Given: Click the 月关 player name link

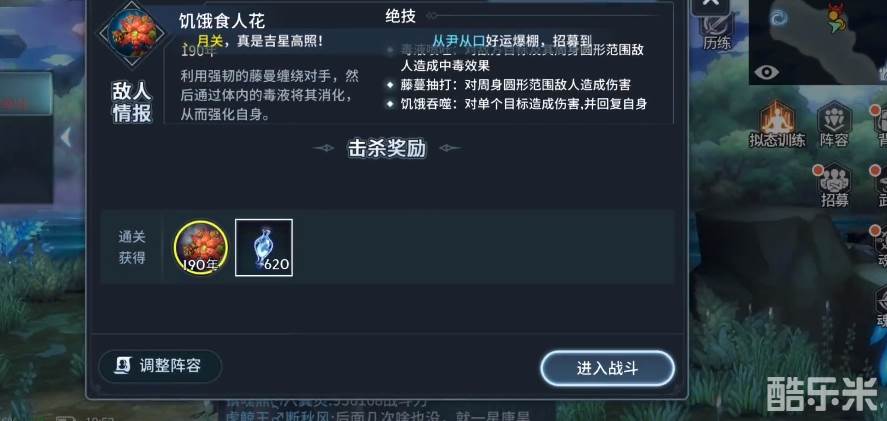Looking at the screenshot, I should pyautogui.click(x=210, y=41).
